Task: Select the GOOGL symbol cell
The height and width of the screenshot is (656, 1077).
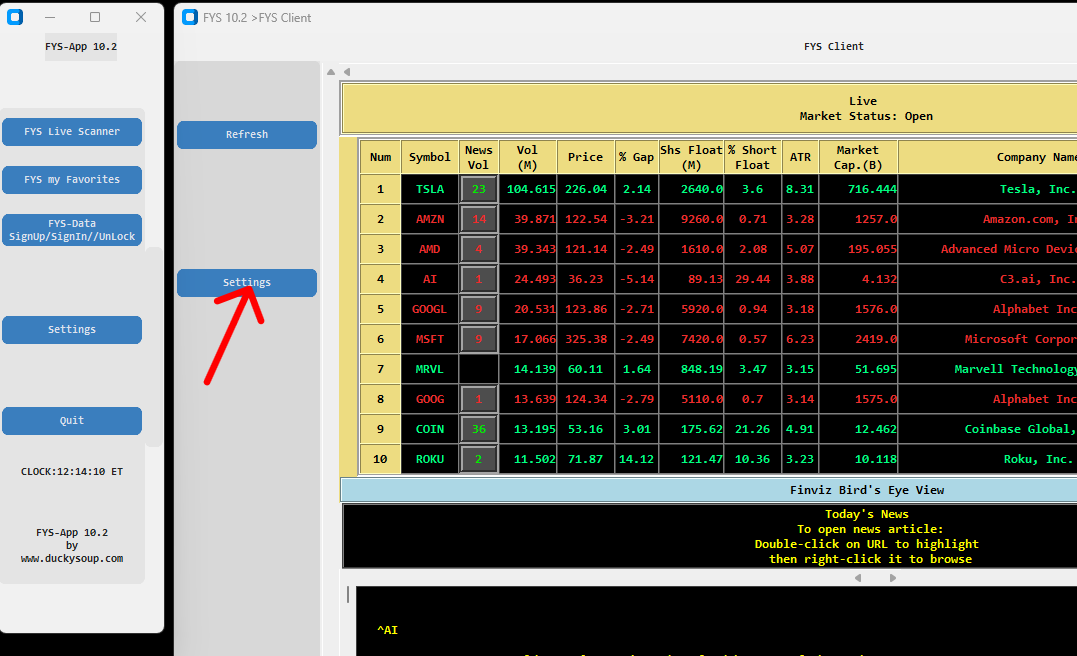Action: click(x=430, y=310)
